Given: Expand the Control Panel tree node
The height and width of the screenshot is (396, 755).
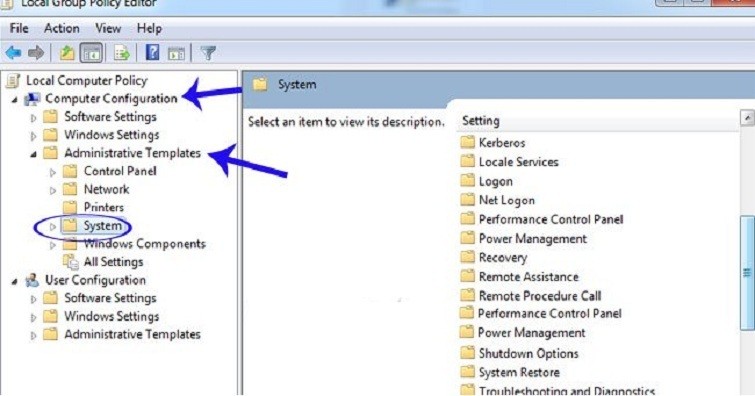Looking at the screenshot, I should [53, 172].
